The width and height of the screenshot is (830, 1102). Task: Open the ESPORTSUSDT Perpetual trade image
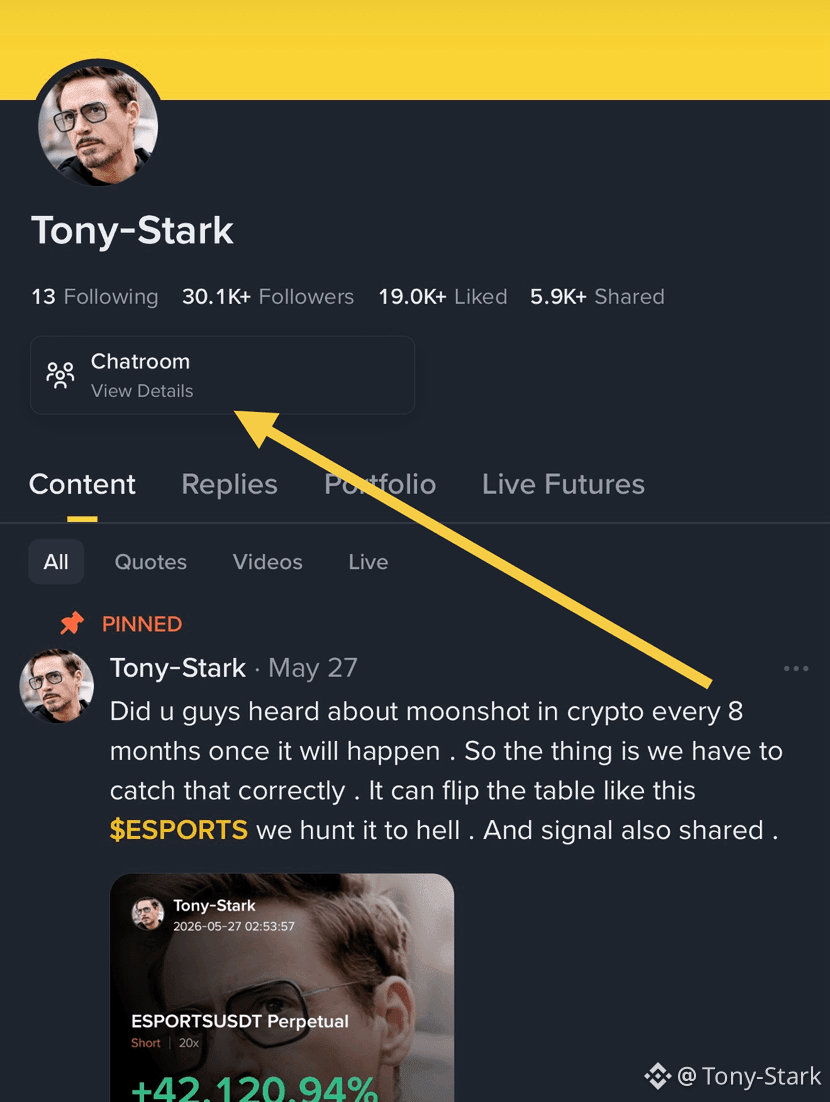[282, 987]
